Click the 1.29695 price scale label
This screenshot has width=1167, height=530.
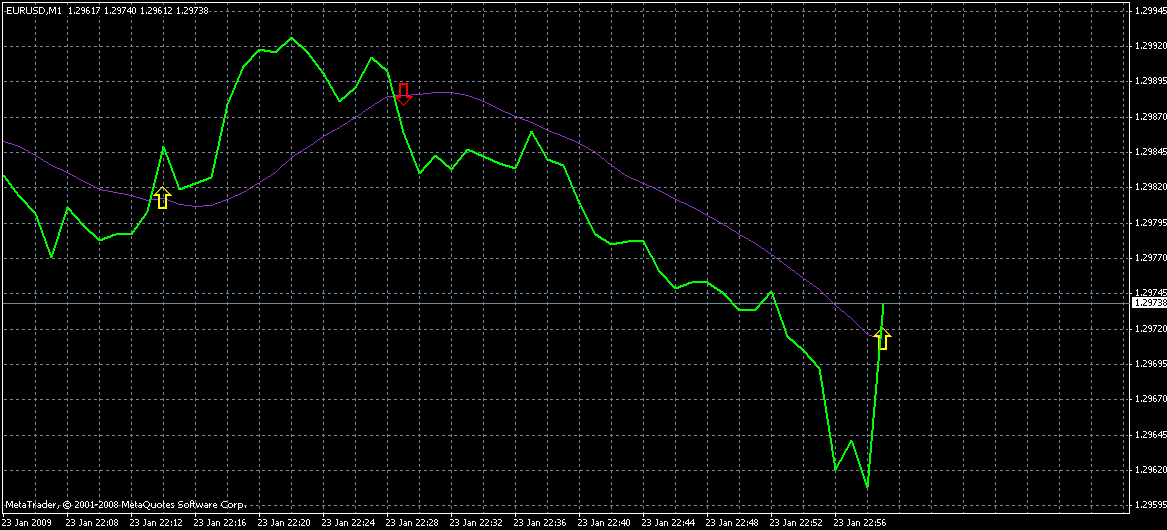click(1149, 364)
